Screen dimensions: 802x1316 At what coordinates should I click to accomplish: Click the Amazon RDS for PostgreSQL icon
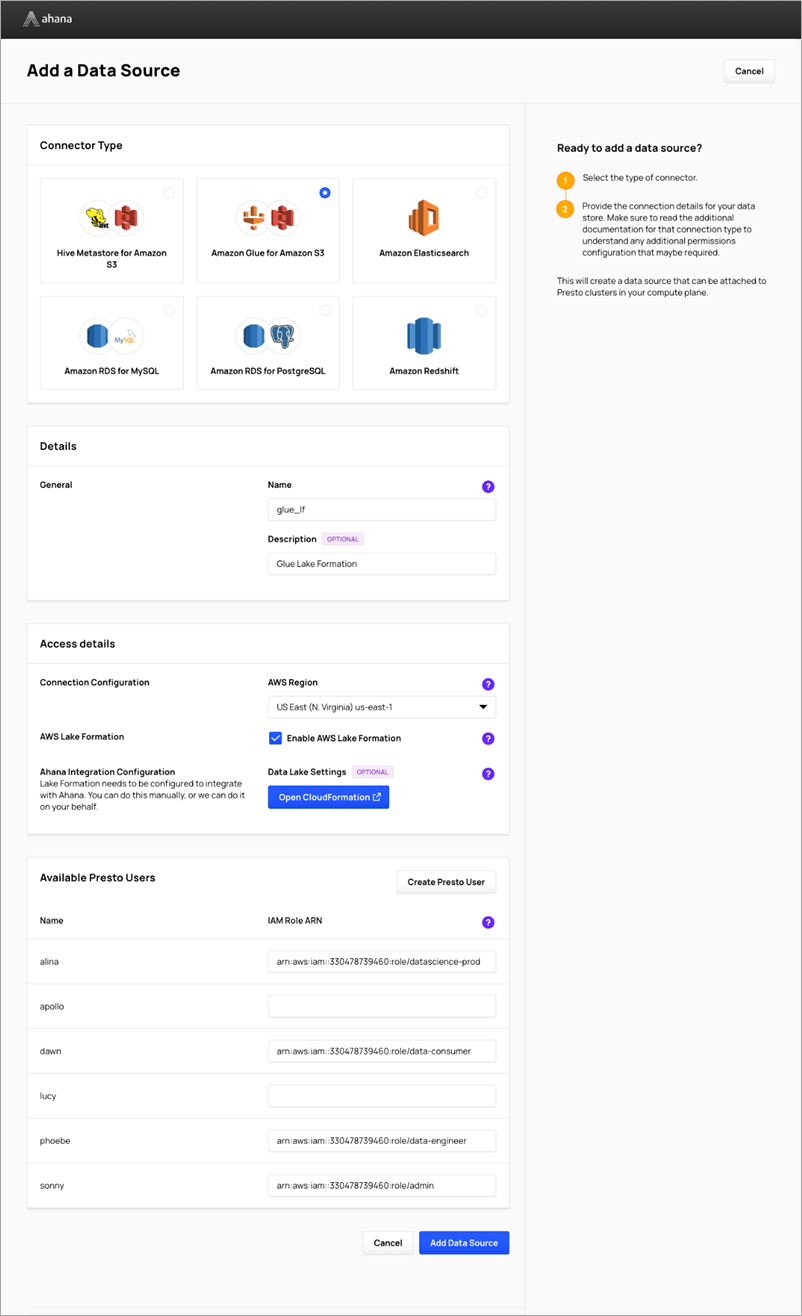[268, 337]
